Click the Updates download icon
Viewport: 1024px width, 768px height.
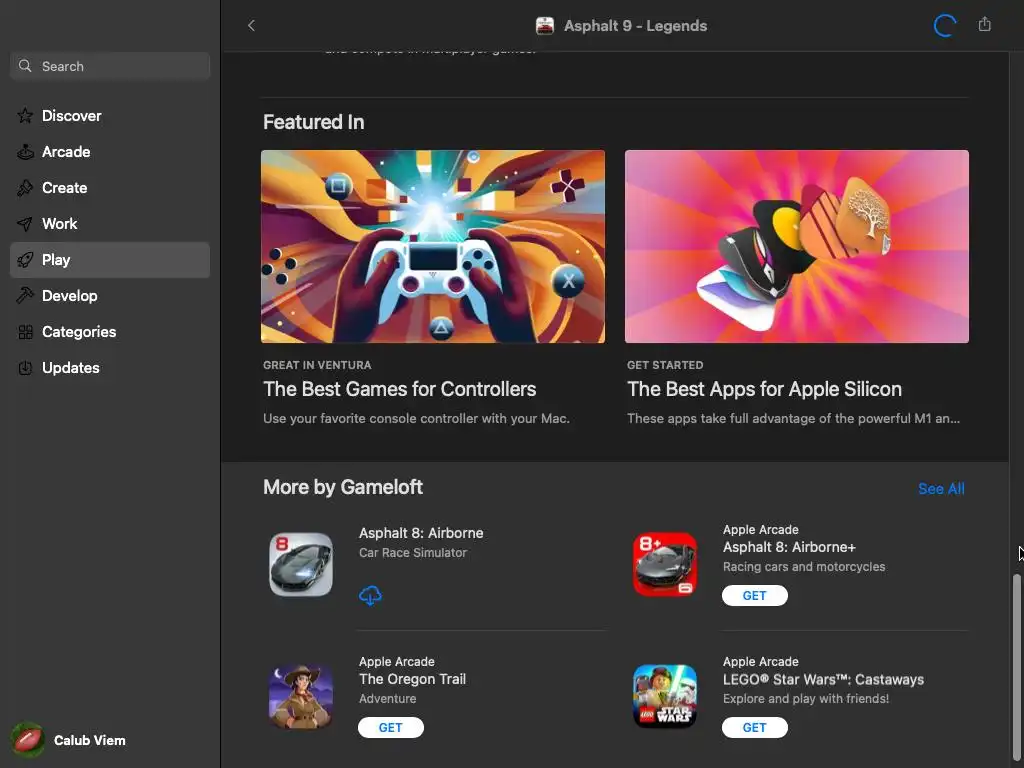tap(25, 368)
